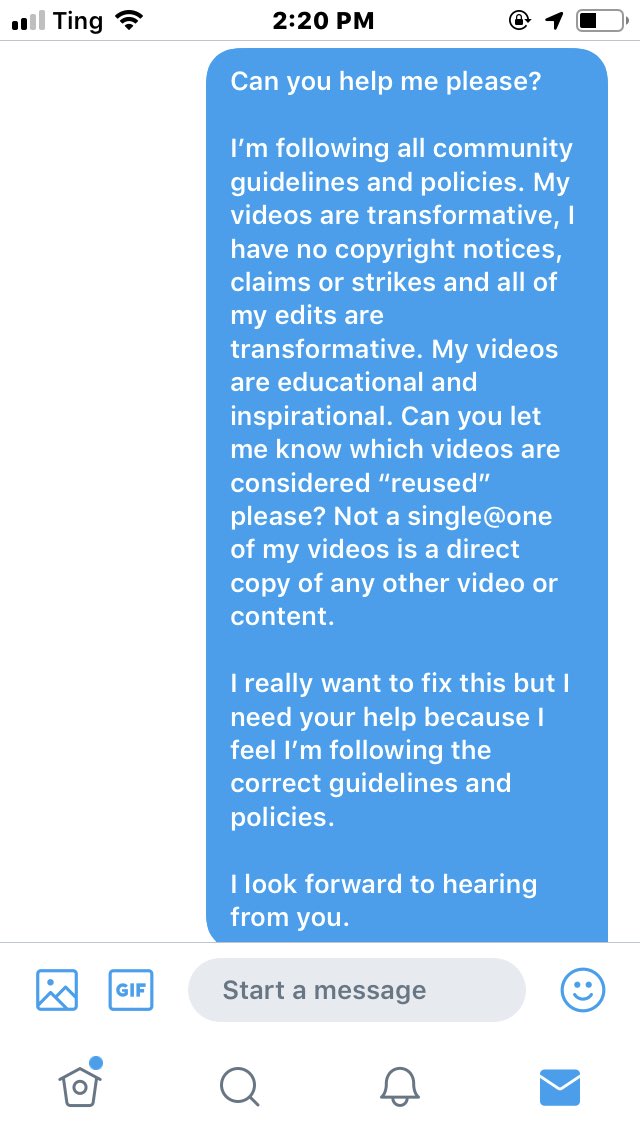The height and width of the screenshot is (1136, 640).
Task: Tap the Ting carrier label
Action: (x=78, y=21)
